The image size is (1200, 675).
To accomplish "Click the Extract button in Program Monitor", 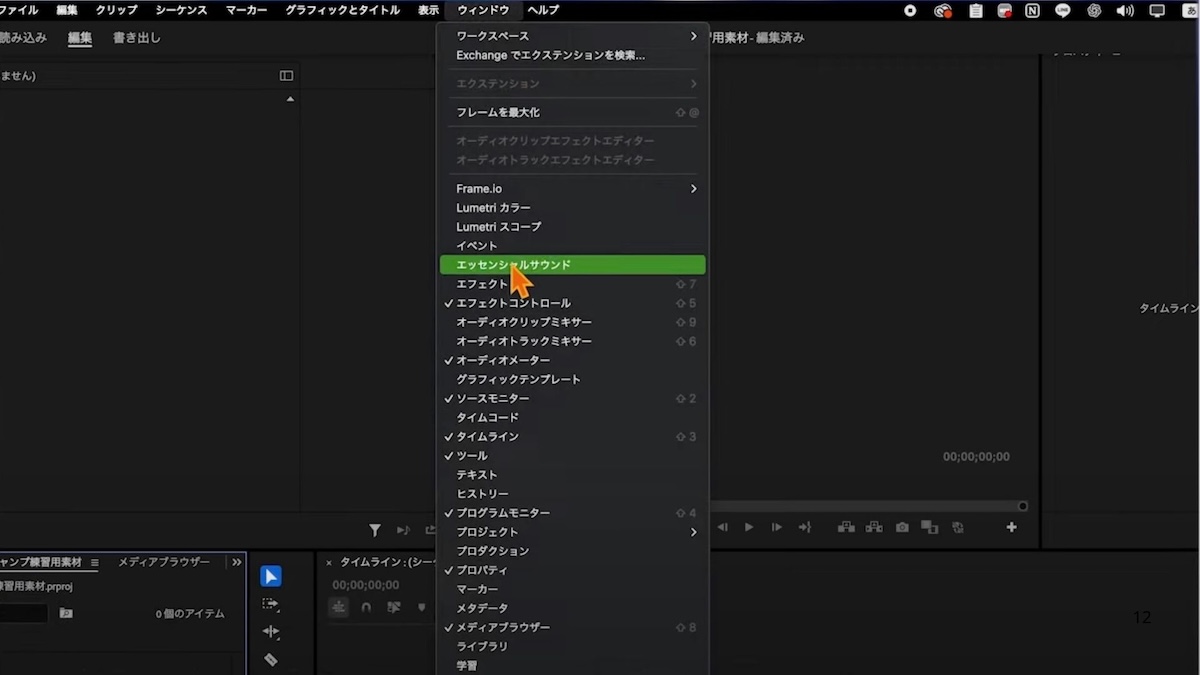I will tap(874, 527).
